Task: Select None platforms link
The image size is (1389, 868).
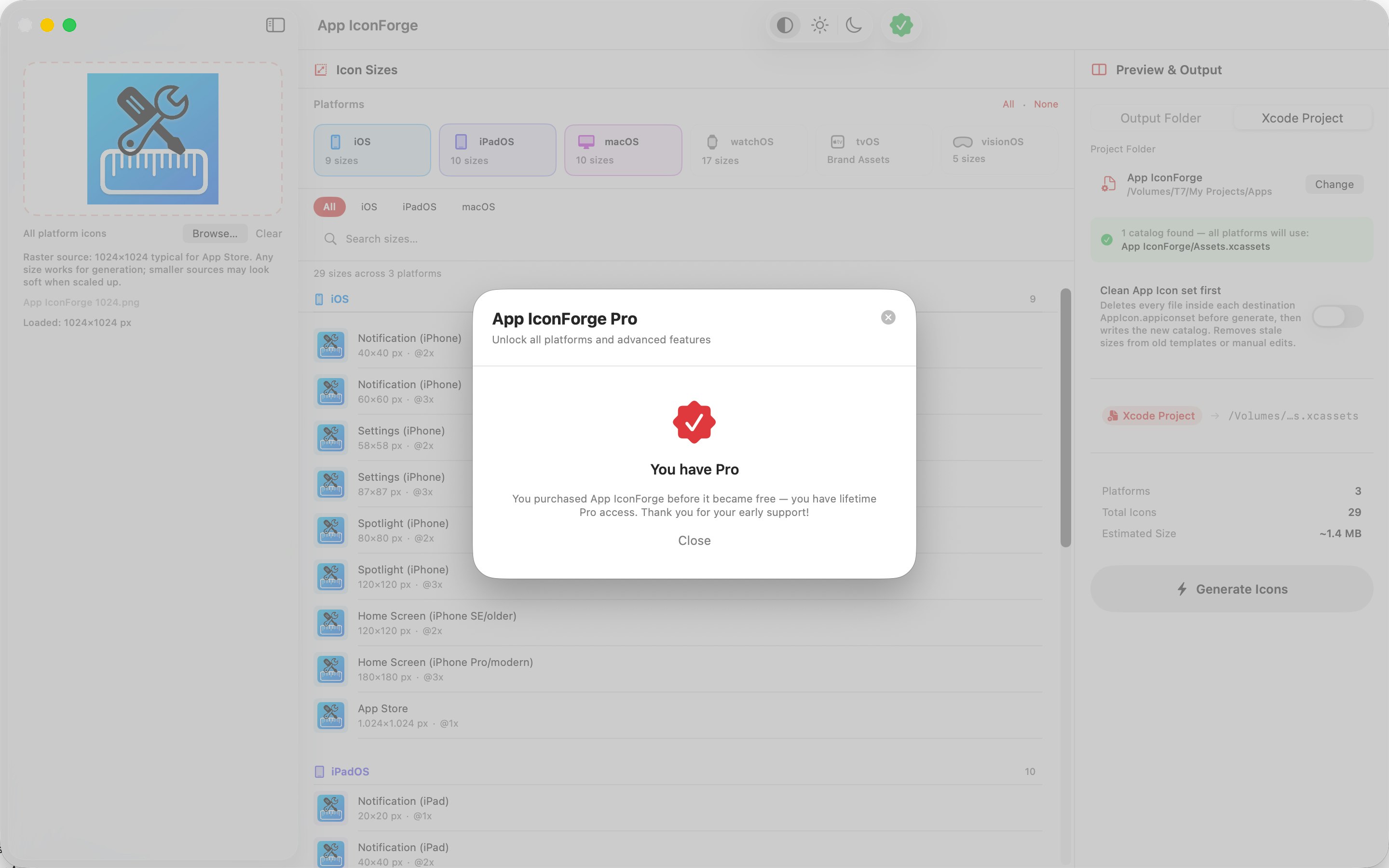Action: (1046, 105)
